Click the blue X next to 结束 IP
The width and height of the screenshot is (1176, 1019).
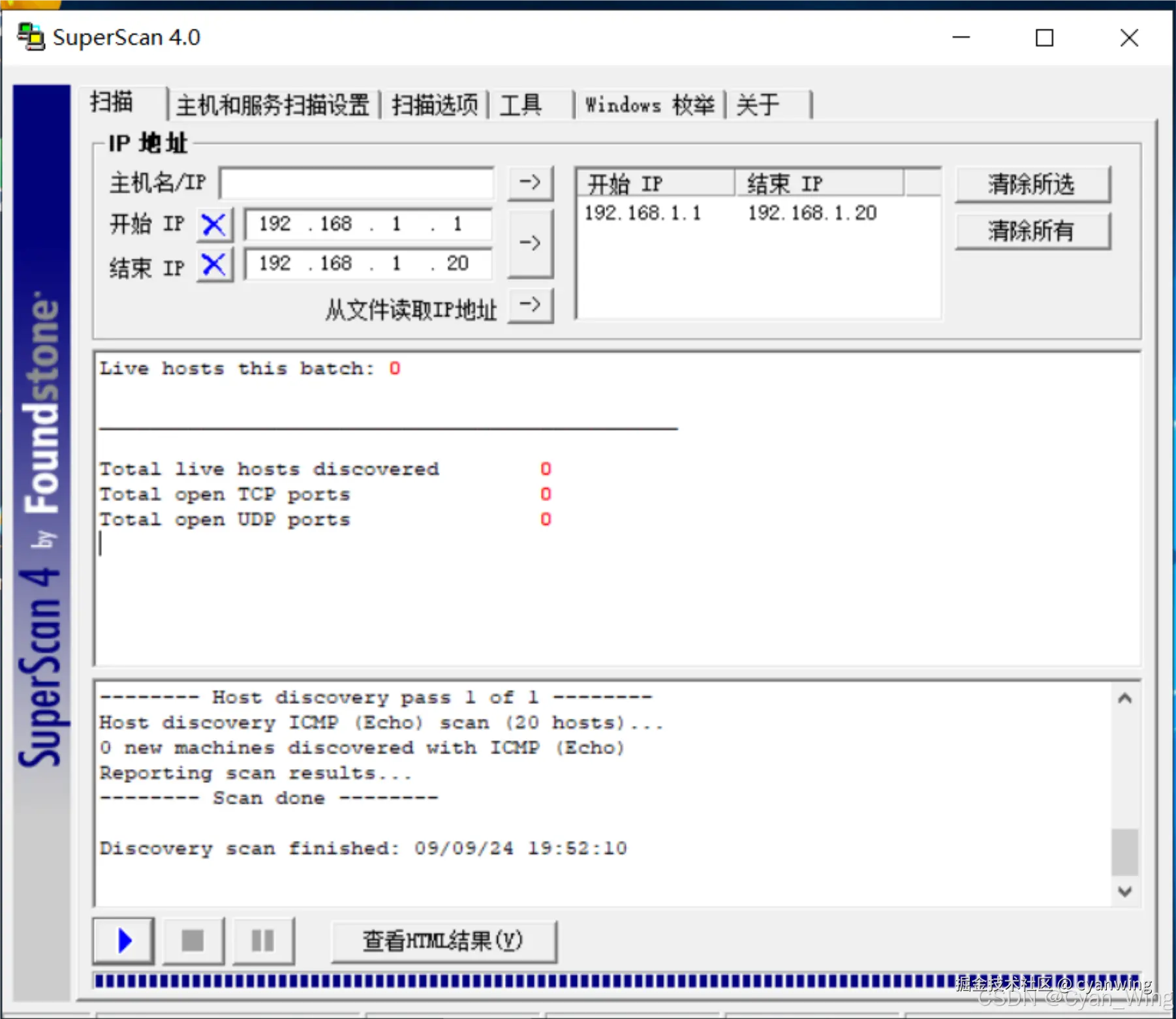click(x=214, y=265)
